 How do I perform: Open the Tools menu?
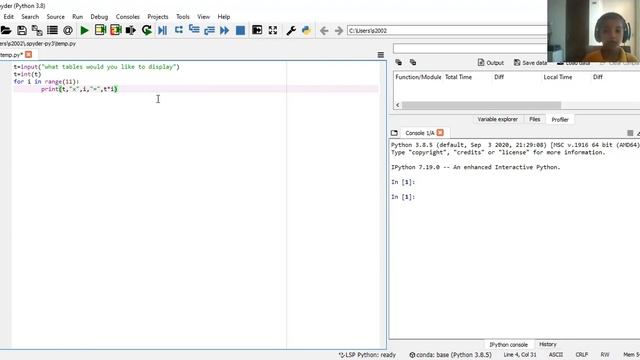[x=183, y=17]
